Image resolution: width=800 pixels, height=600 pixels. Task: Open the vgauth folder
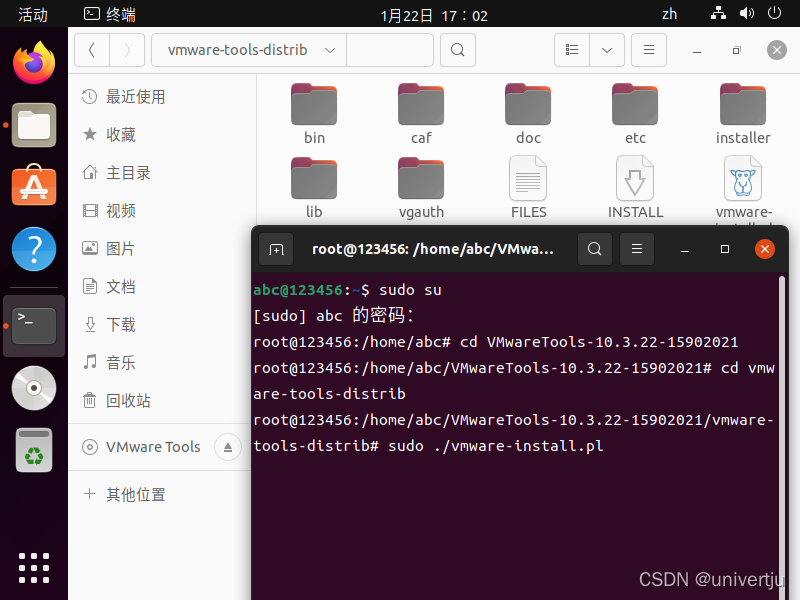click(x=421, y=188)
